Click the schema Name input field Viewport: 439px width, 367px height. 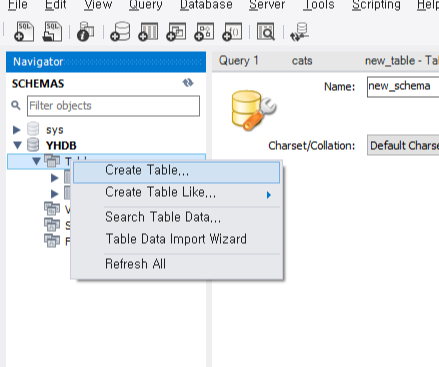(x=403, y=87)
